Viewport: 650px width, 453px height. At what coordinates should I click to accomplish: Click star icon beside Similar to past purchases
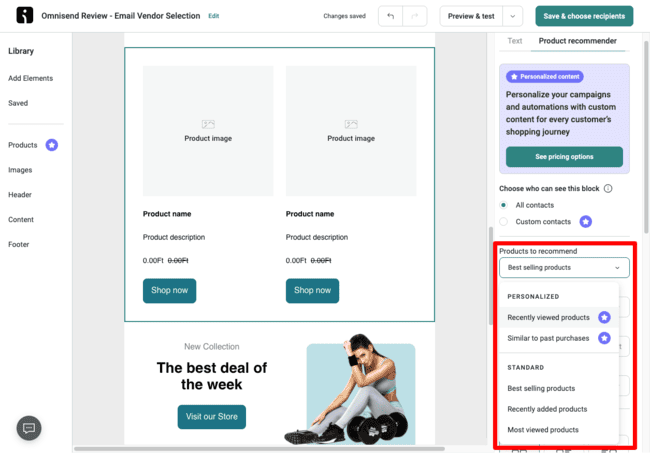604,338
